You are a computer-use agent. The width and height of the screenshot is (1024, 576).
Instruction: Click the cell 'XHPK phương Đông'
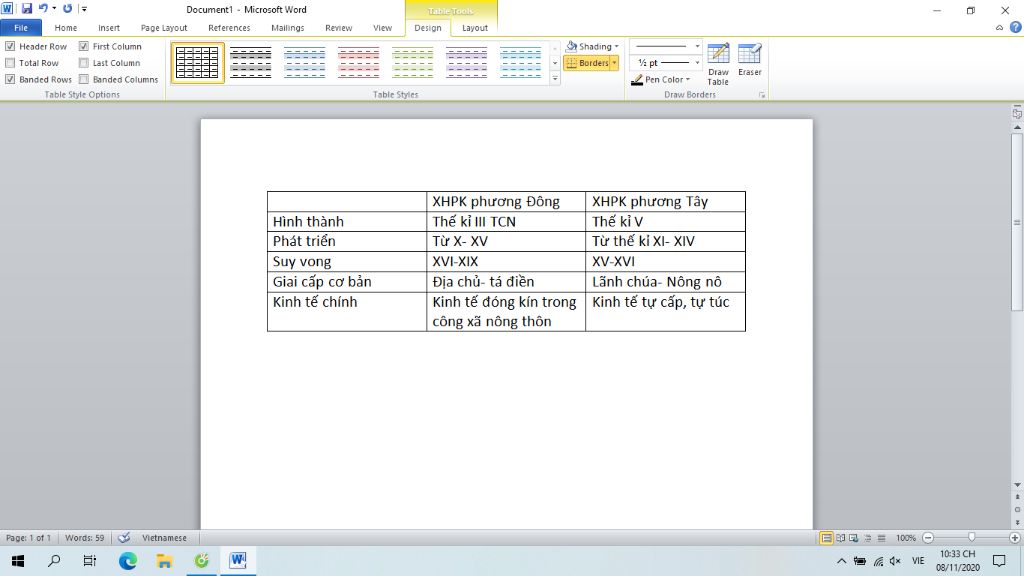506,201
